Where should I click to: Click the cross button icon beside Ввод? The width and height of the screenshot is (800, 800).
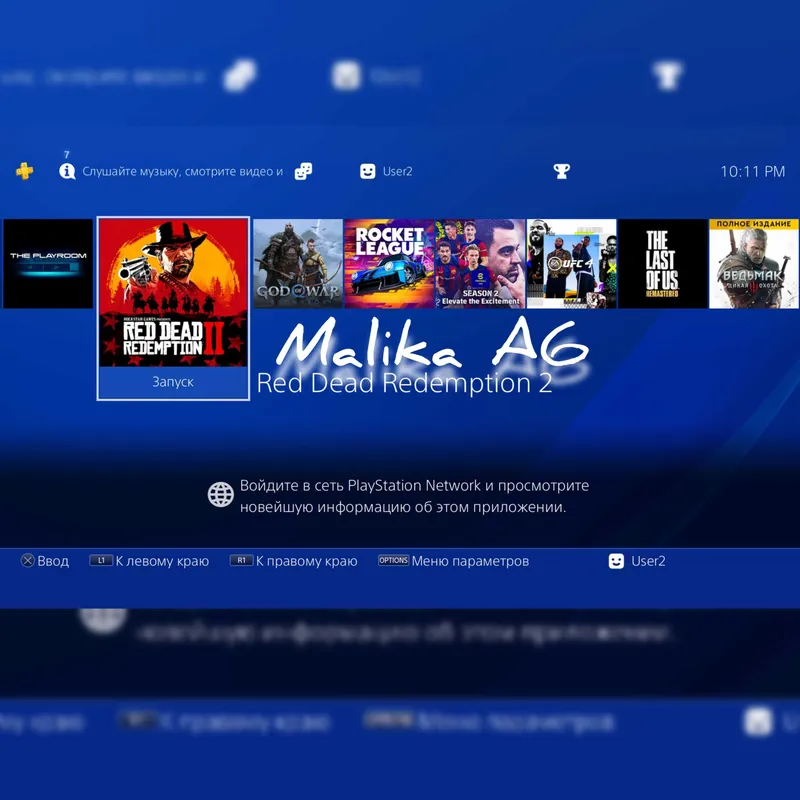coord(28,561)
